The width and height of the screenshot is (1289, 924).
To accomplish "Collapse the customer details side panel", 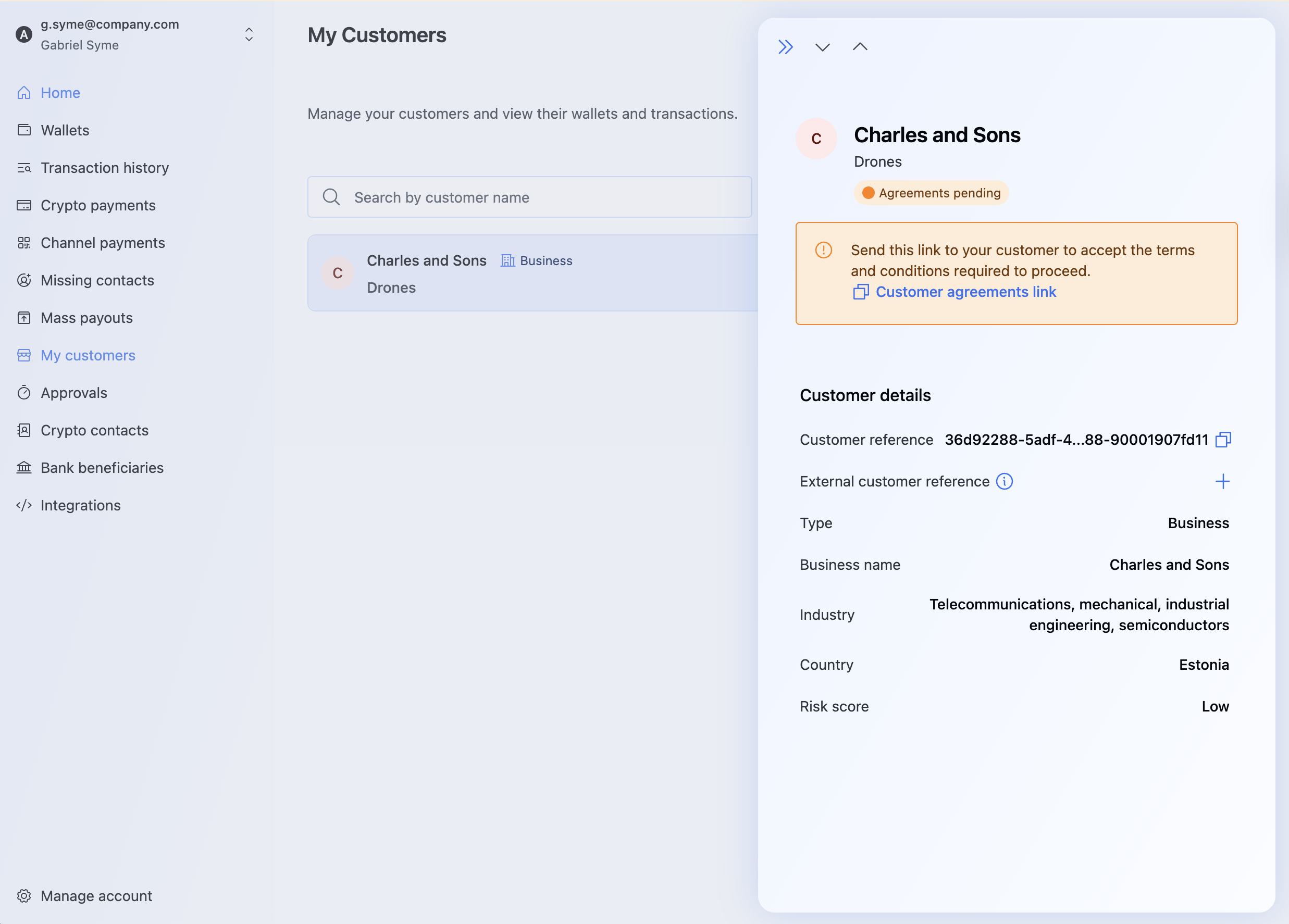I will [x=786, y=46].
